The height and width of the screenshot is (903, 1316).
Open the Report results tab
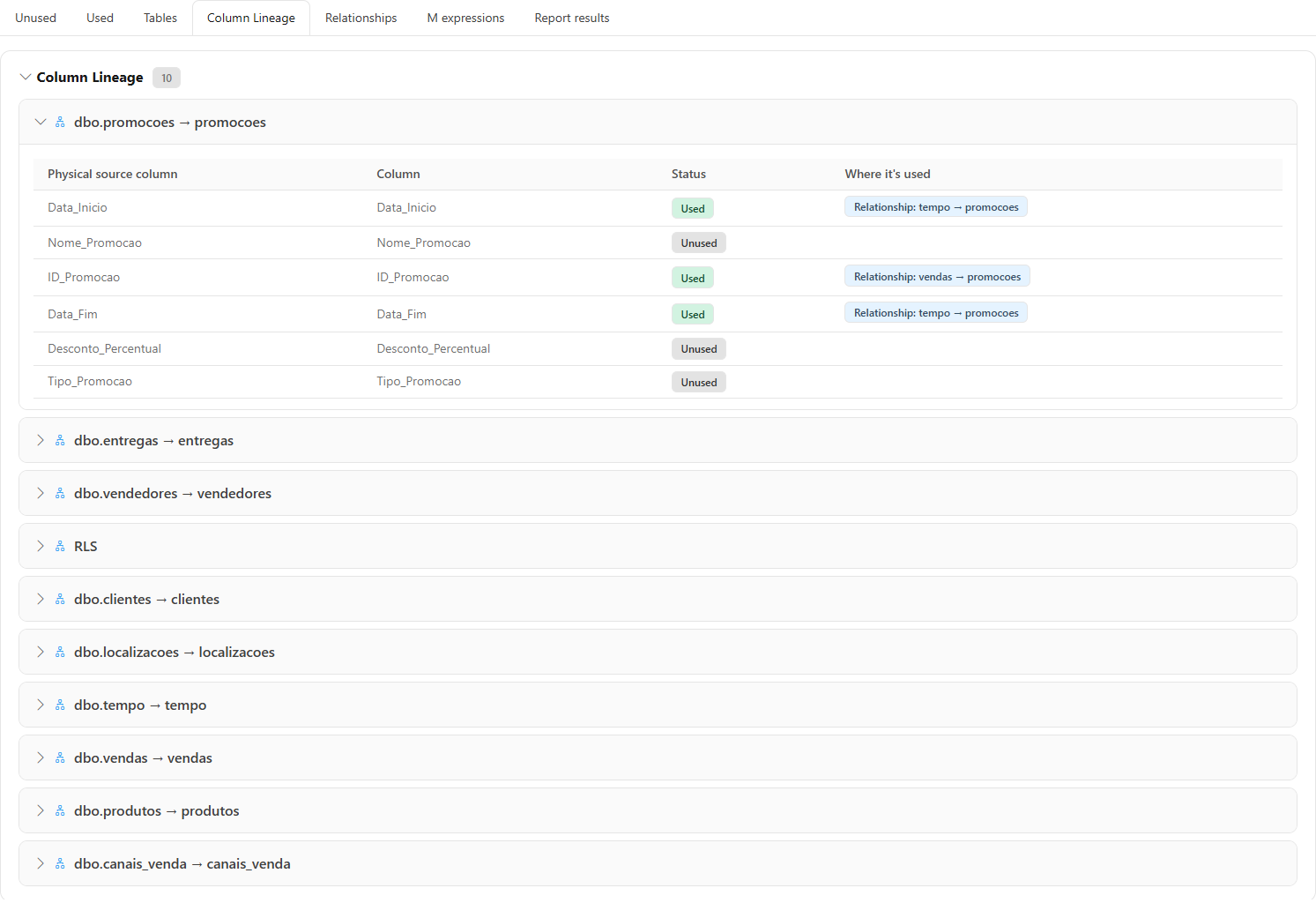point(572,18)
